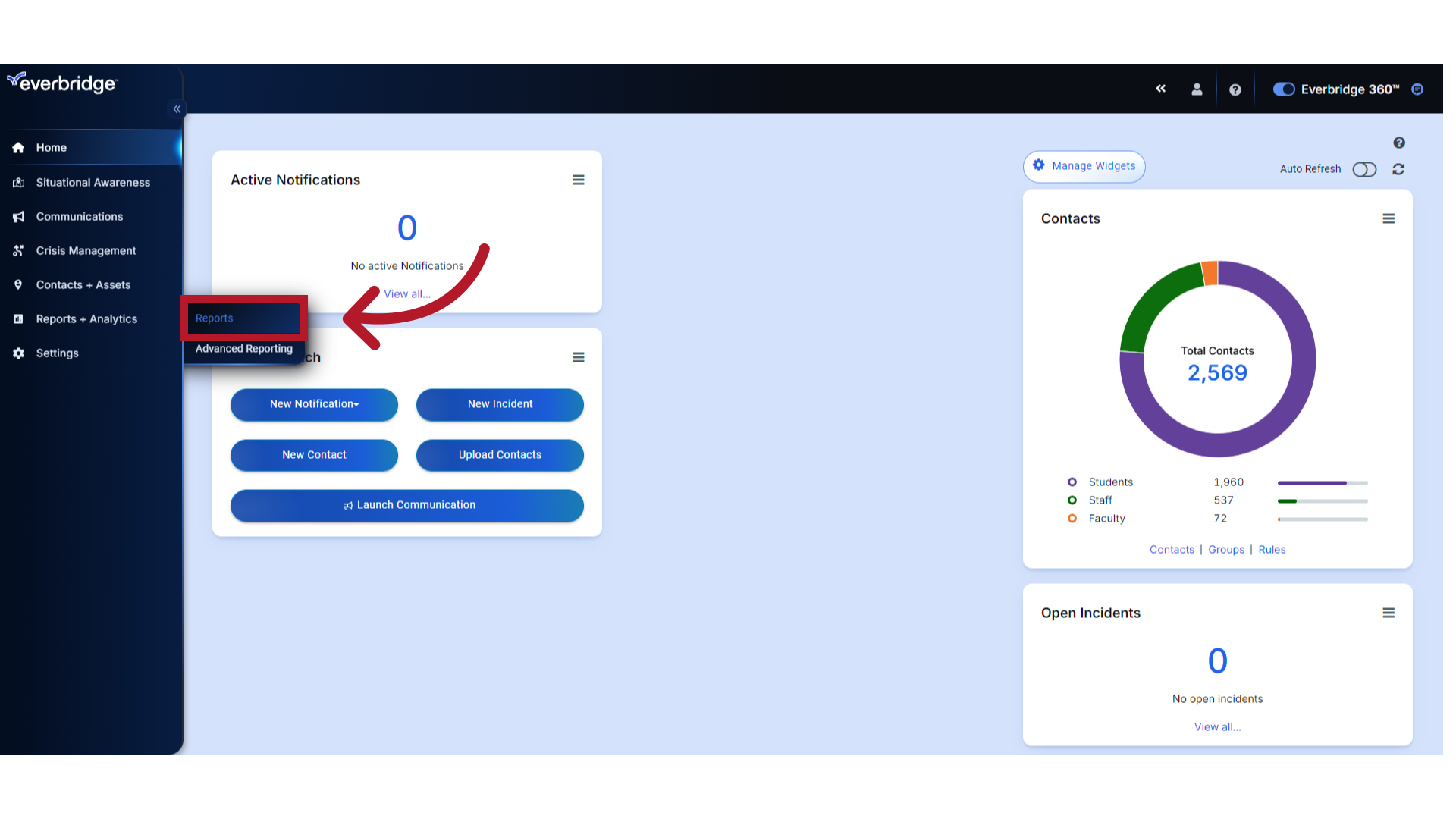Click the New Notification button
The image size is (1456, 819).
(313, 404)
